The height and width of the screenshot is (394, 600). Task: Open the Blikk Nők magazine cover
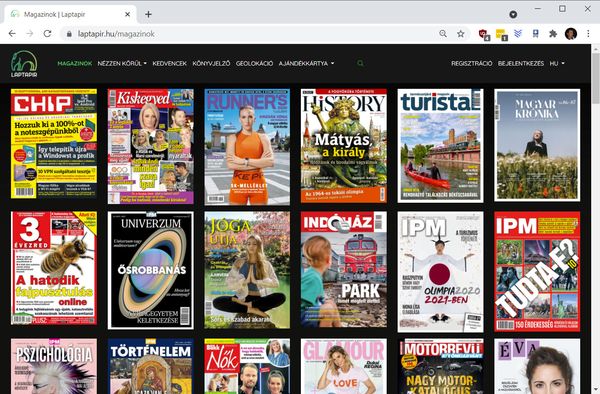(x=247, y=366)
